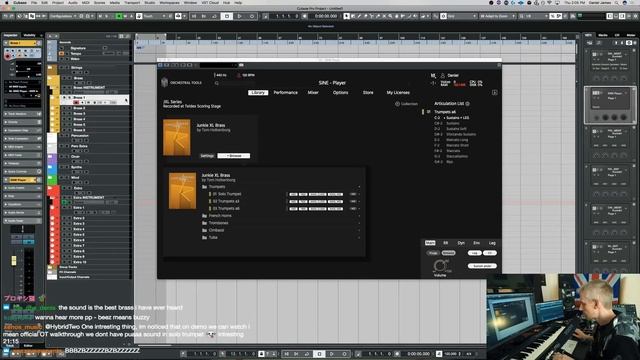Select the Extra INSTRUMENT track
The height and width of the screenshot is (360, 640).
[89, 198]
